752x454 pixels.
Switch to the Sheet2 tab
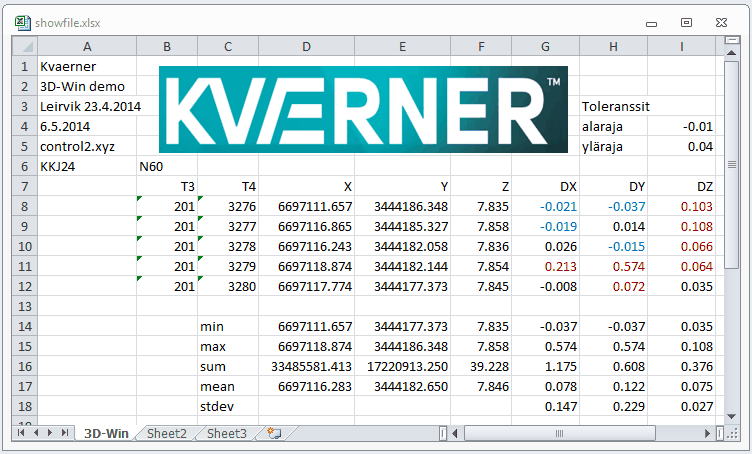166,433
